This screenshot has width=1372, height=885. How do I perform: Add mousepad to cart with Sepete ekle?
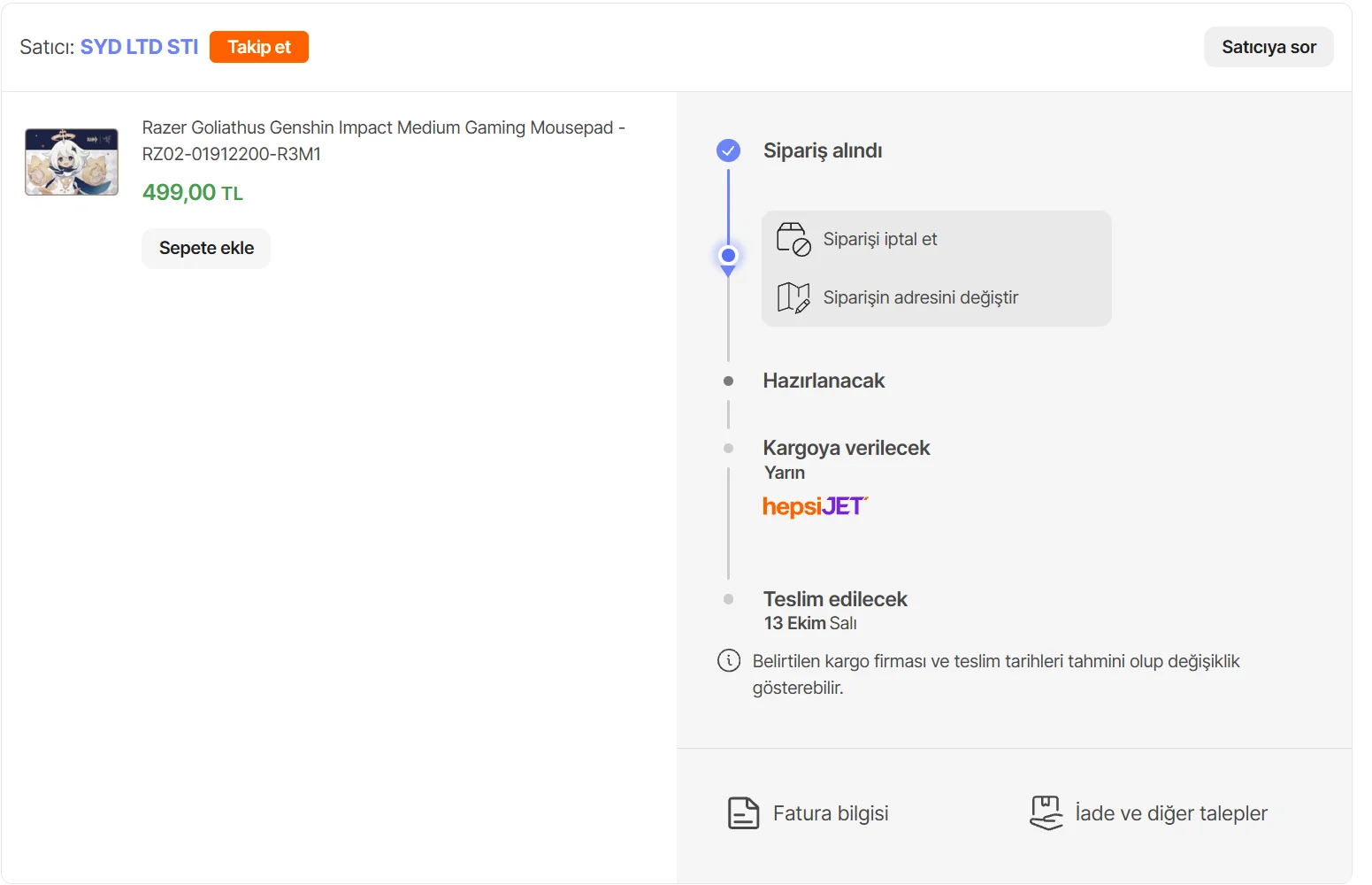[x=206, y=249]
